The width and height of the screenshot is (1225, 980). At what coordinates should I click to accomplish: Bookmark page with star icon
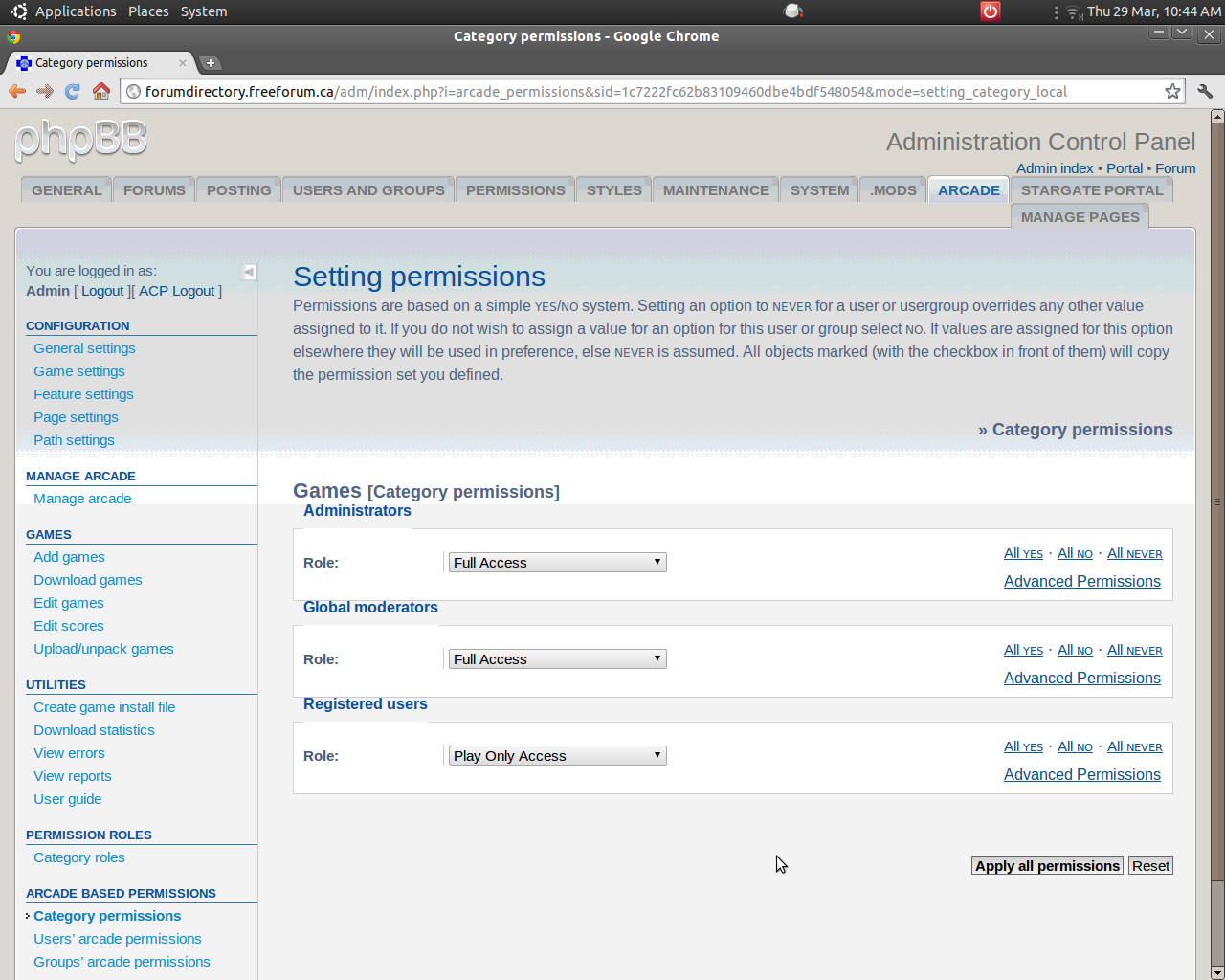tap(1172, 91)
